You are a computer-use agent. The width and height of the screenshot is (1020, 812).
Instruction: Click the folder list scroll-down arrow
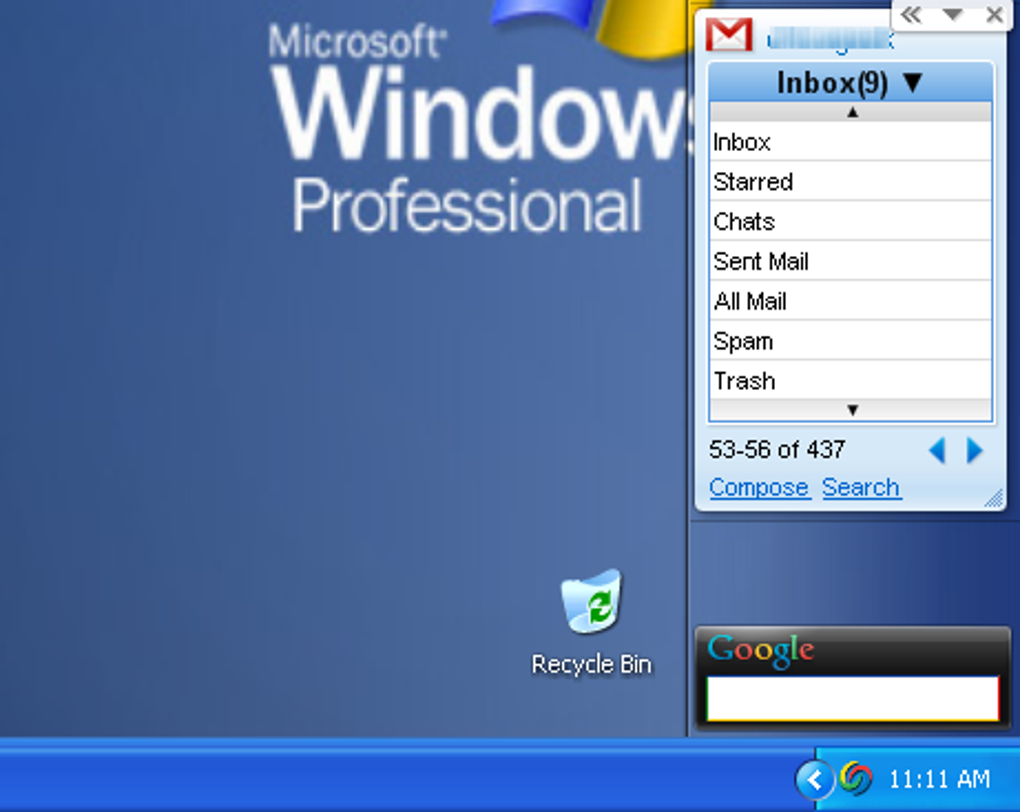click(852, 410)
